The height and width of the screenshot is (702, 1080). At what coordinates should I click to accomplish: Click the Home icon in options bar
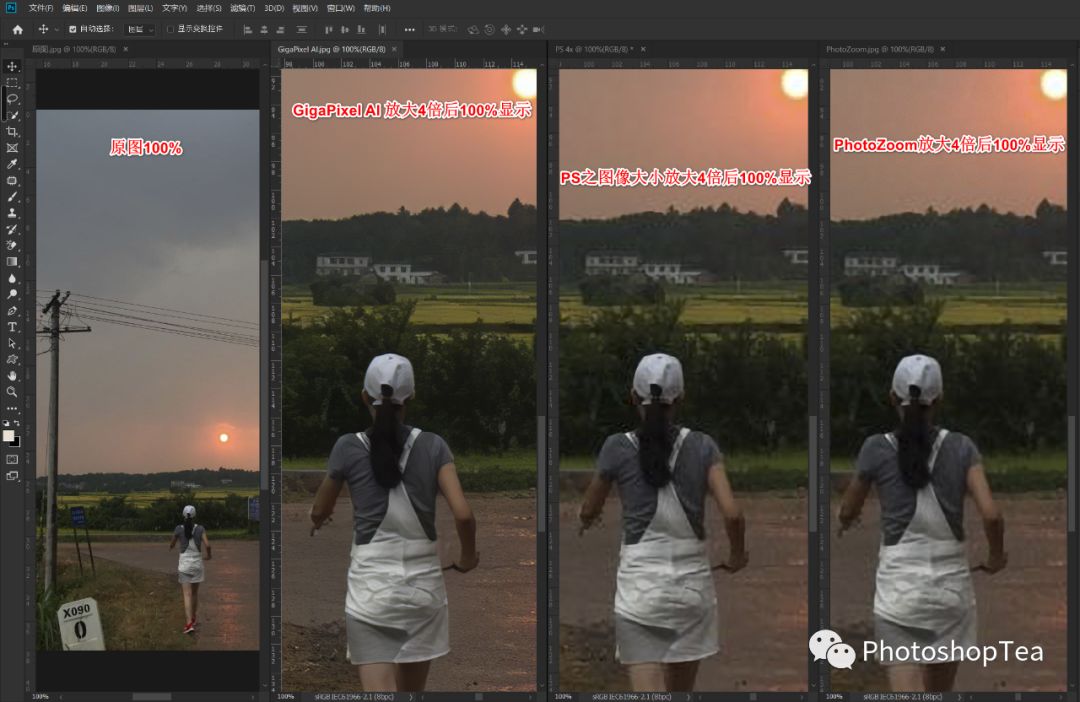(18, 30)
